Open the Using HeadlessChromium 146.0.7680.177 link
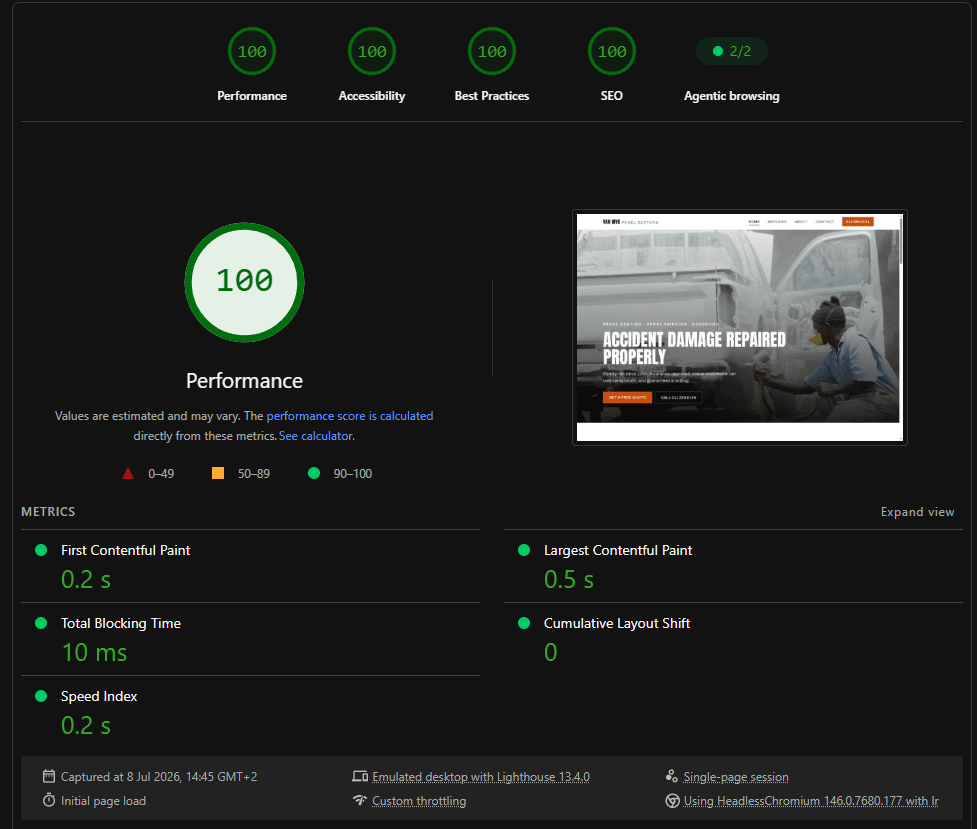The height and width of the screenshot is (829, 977). click(811, 801)
